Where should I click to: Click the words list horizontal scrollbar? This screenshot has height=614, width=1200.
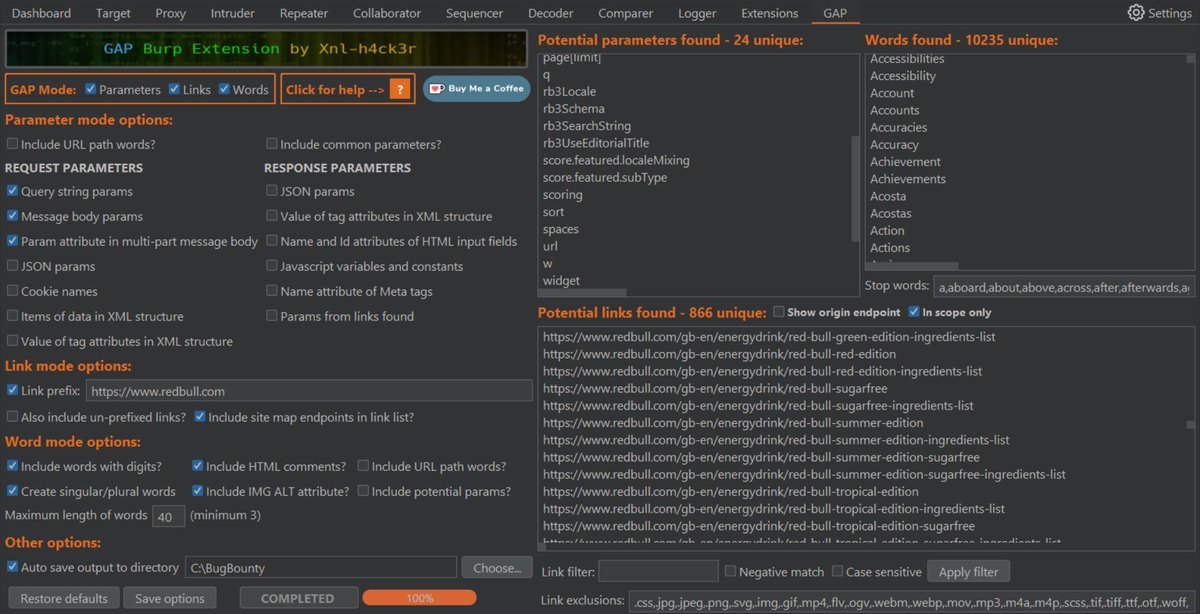pyautogui.click(x=914, y=266)
